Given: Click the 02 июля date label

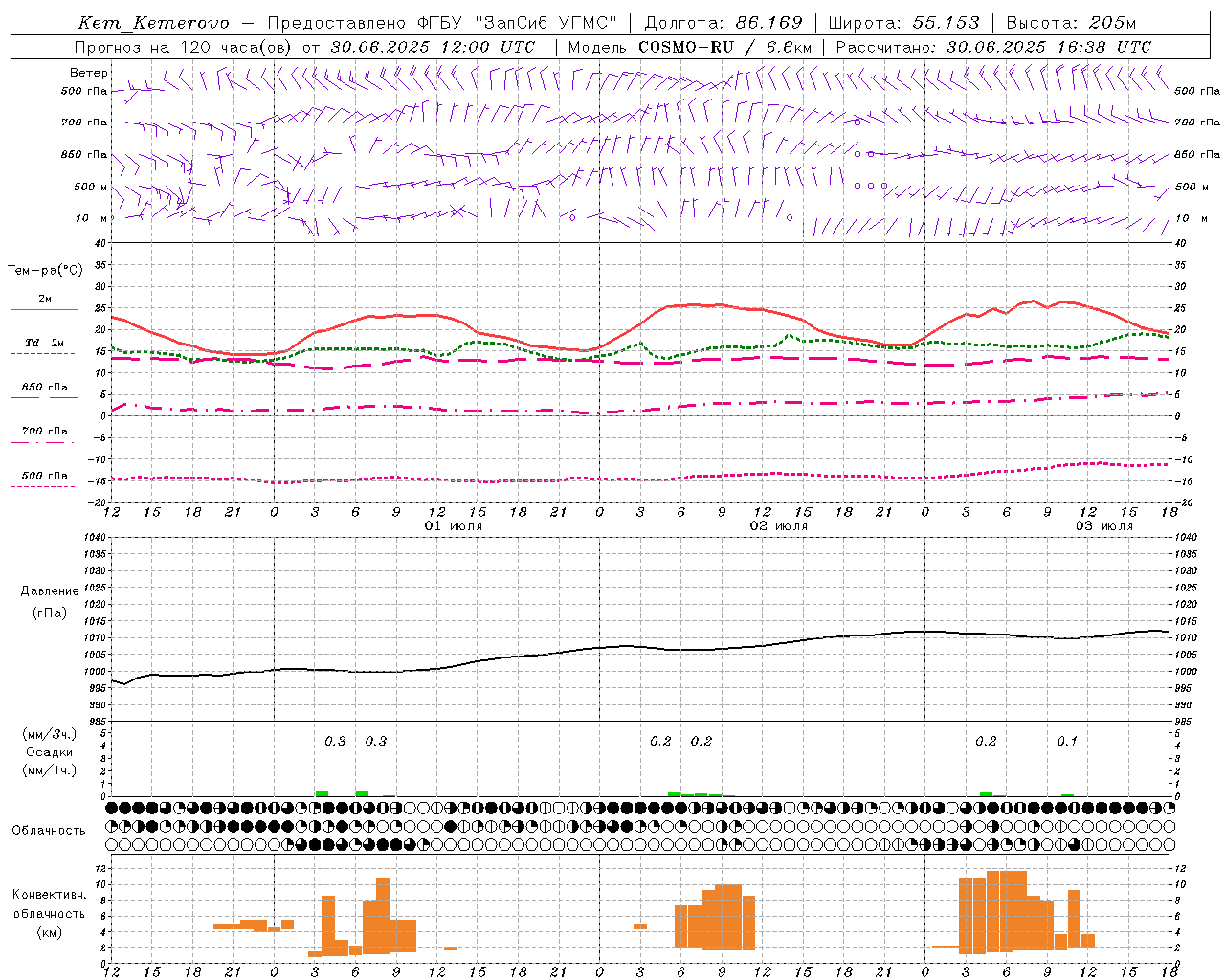Looking at the screenshot, I should [x=779, y=526].
